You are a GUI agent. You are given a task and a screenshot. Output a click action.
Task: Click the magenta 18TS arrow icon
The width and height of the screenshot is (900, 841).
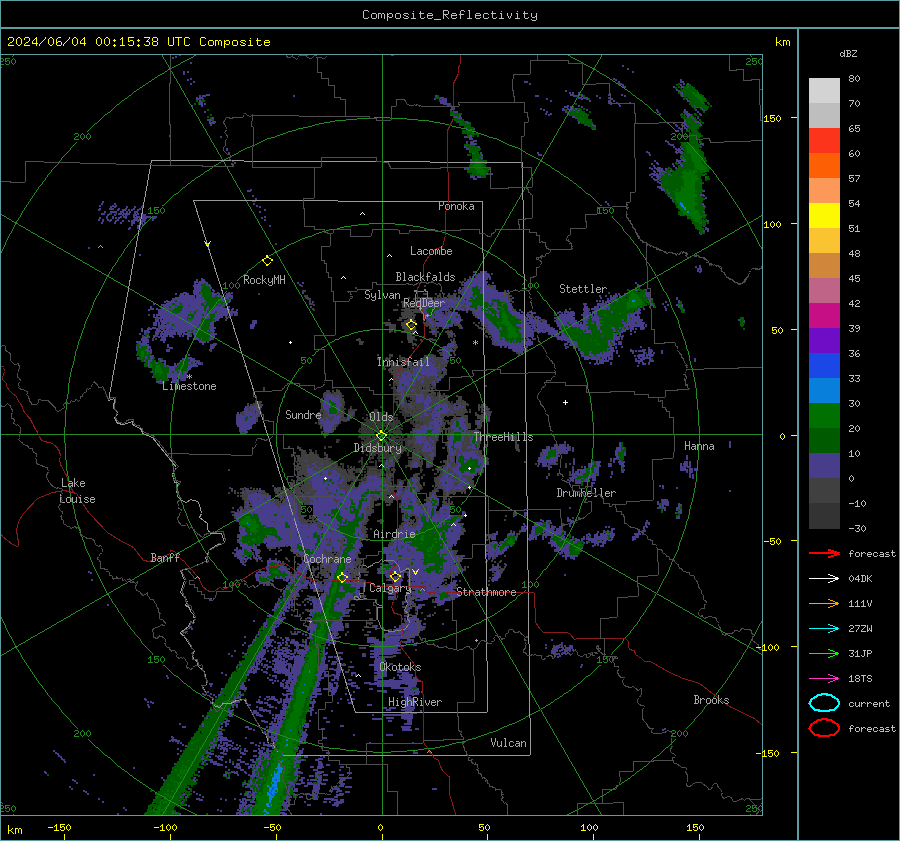point(824,679)
